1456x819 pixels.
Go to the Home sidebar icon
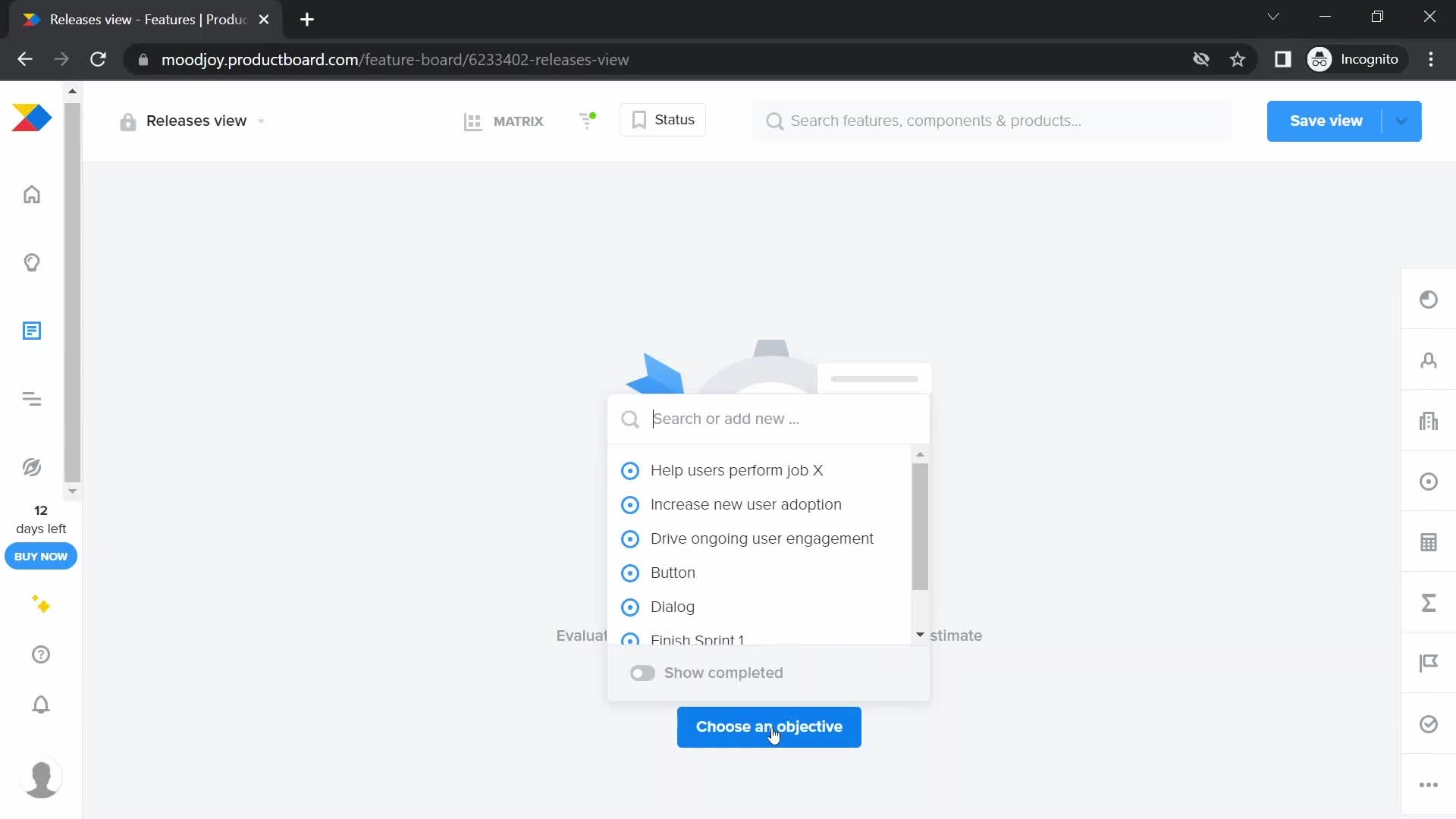click(32, 195)
